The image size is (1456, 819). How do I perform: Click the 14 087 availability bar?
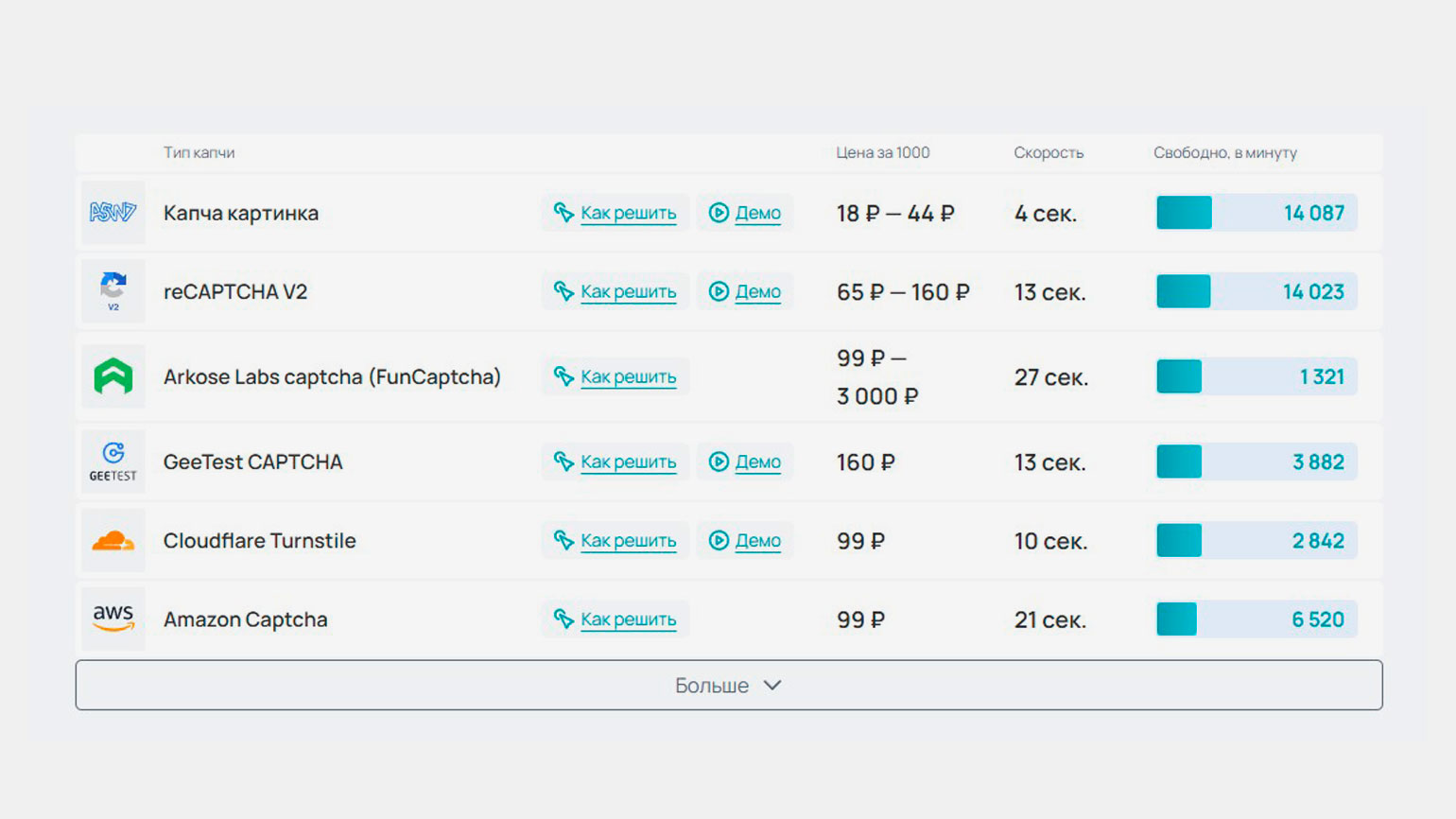1256,213
